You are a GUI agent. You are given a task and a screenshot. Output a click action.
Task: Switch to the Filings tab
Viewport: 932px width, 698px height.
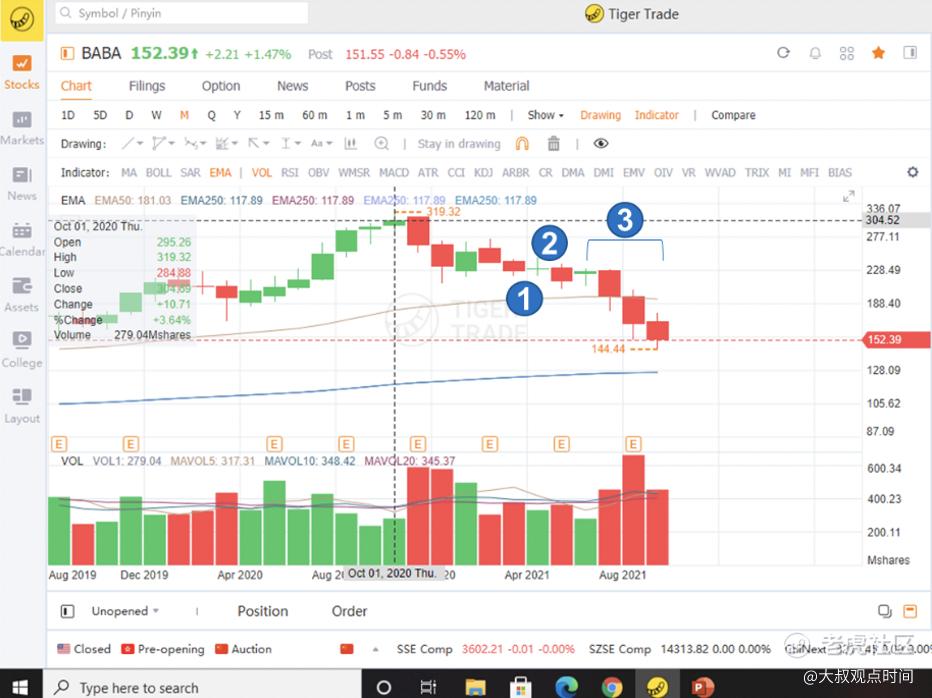tap(147, 86)
